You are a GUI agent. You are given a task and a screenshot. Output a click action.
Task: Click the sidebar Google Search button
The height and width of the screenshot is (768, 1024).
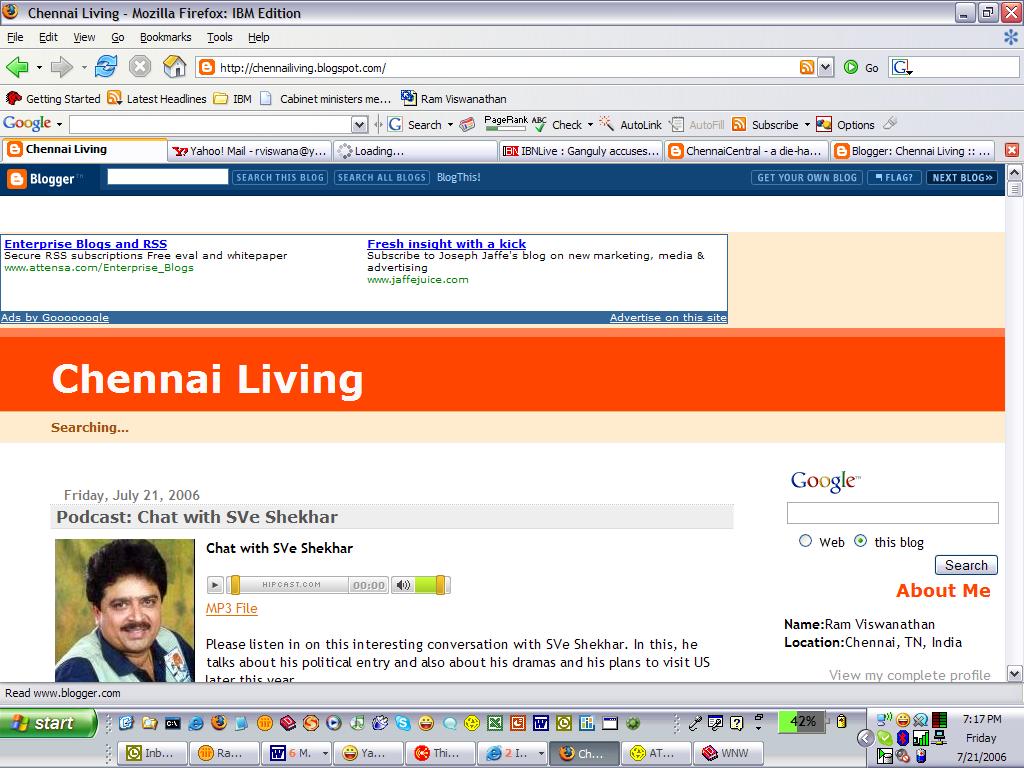click(966, 565)
